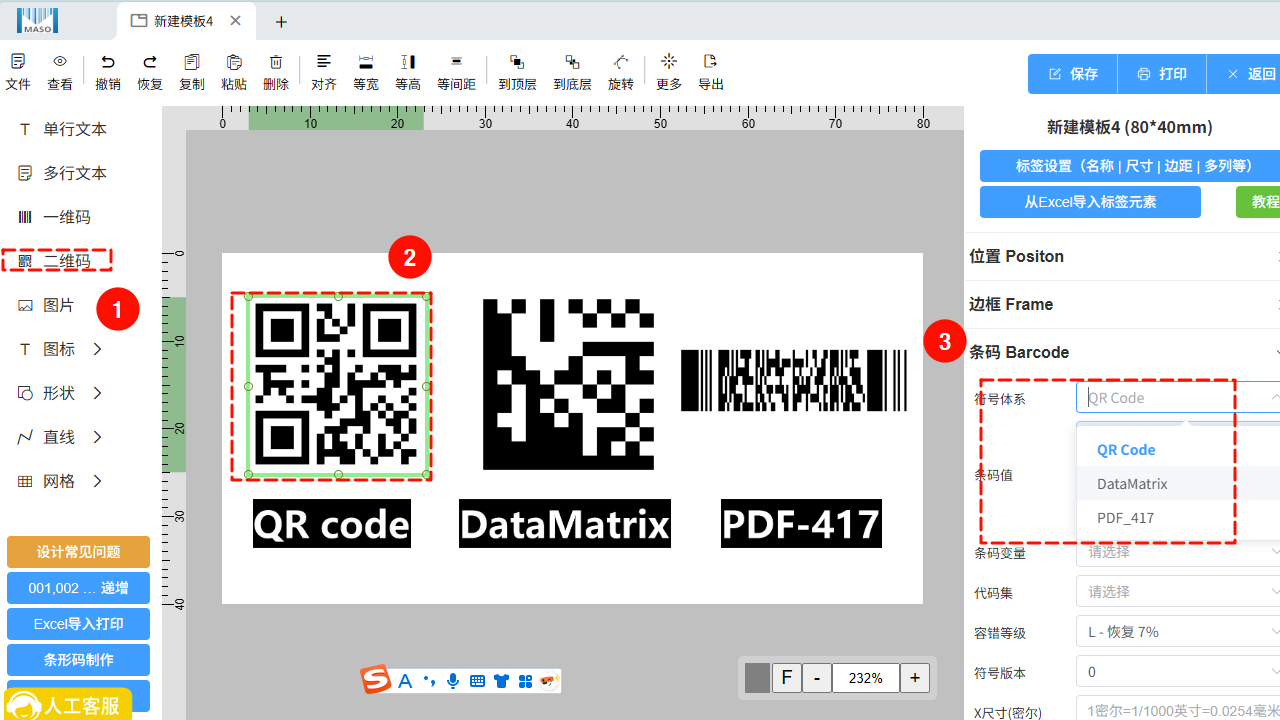Click the gray canvas color swatch

[757, 678]
